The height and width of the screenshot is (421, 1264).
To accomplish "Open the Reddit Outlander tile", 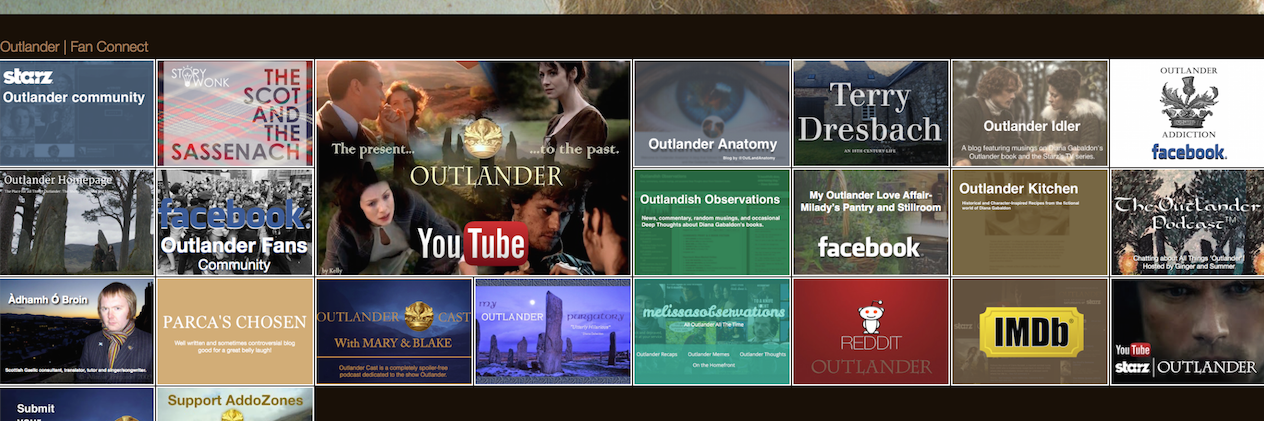I will point(870,331).
